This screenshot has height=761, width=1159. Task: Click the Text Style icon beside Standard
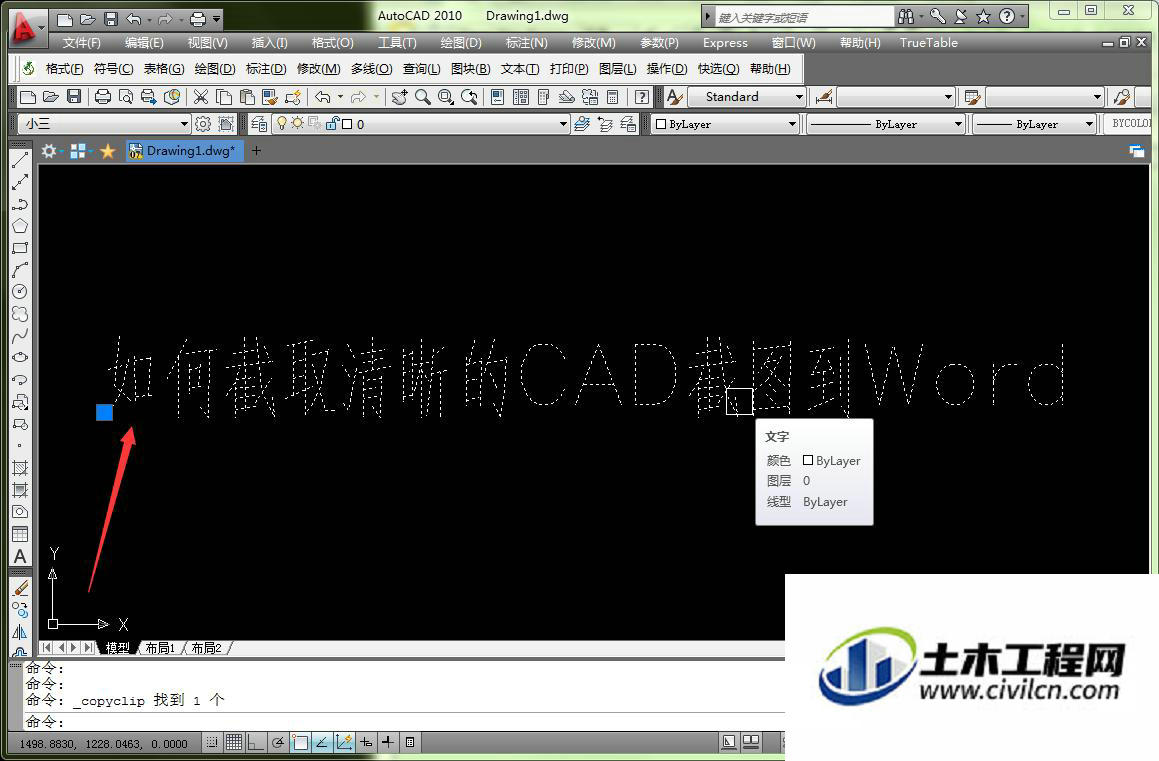point(674,97)
